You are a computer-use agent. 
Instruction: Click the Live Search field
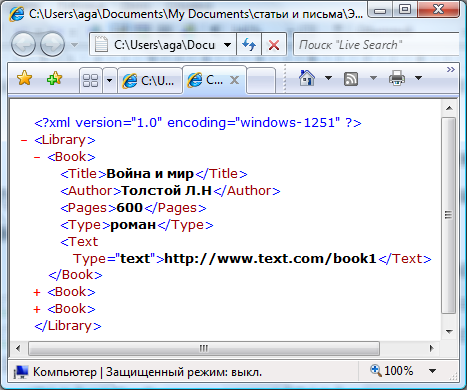click(377, 44)
